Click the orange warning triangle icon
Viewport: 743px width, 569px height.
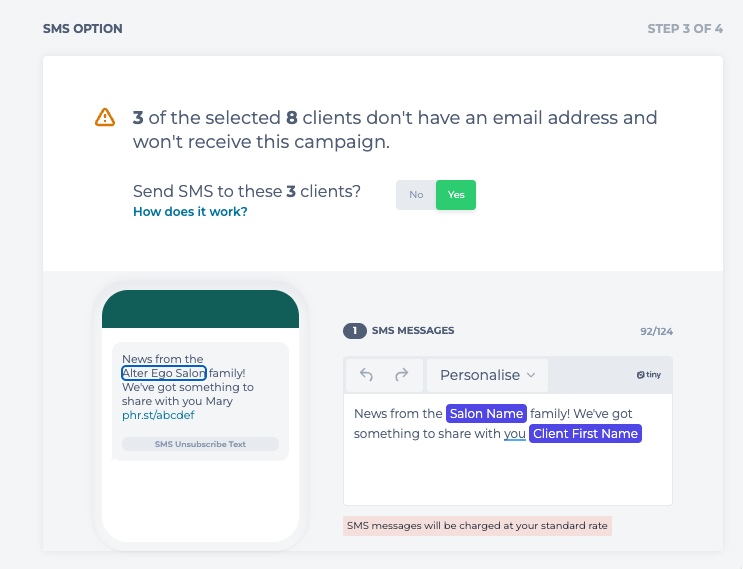[105, 118]
